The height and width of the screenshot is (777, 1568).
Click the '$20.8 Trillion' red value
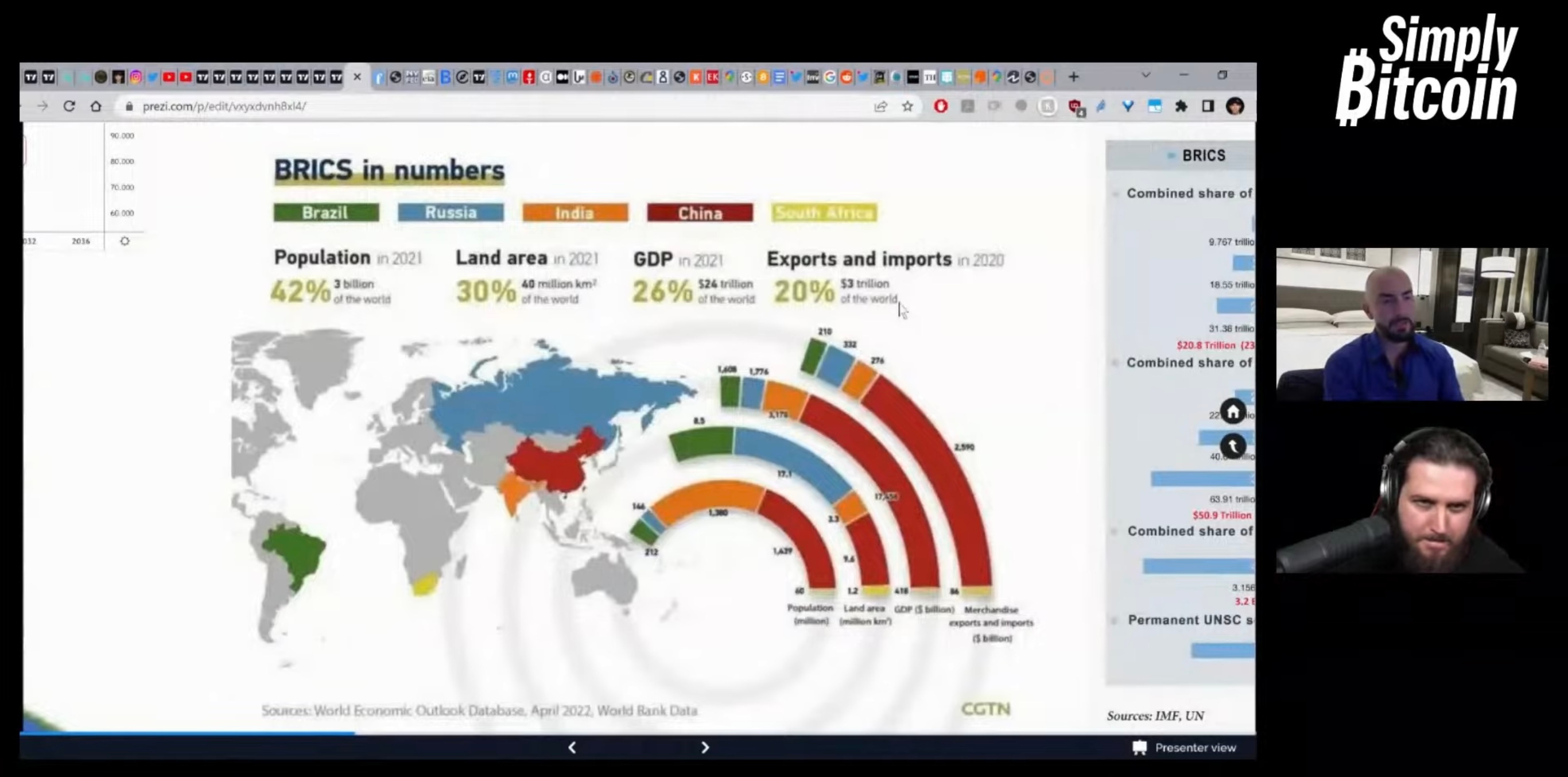tap(1215, 345)
